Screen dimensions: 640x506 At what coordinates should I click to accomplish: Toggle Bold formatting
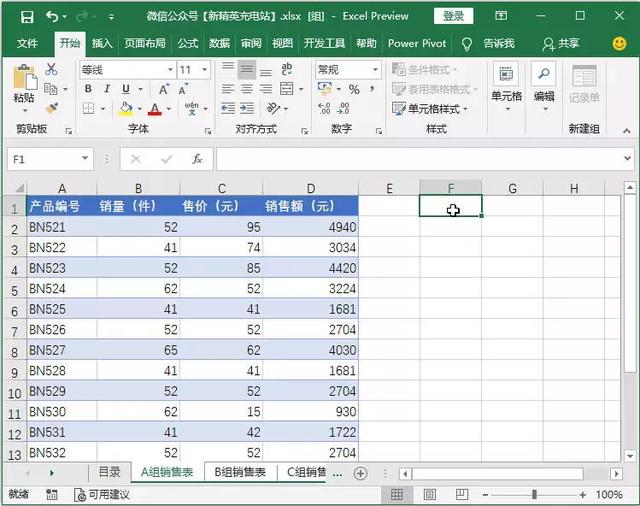coord(88,89)
